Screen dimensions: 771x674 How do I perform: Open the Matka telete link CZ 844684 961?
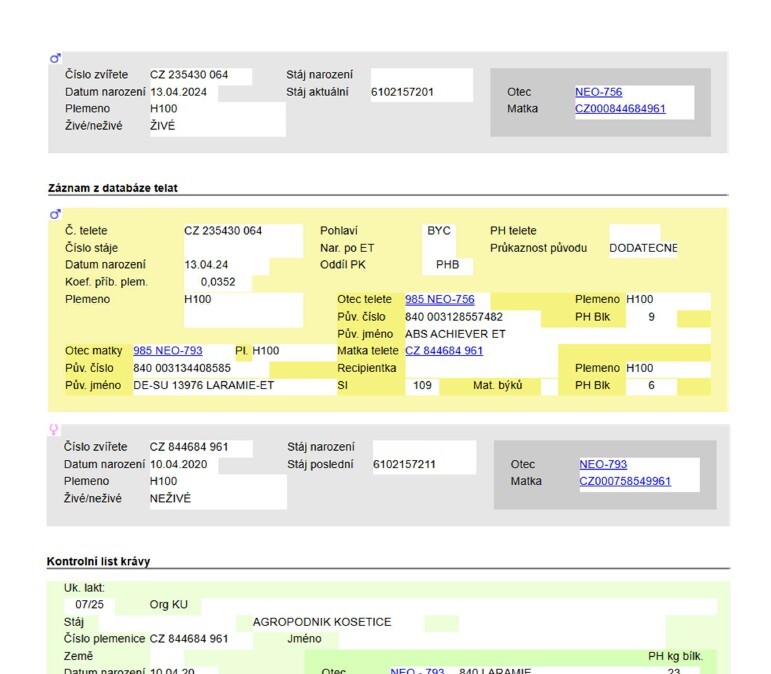(x=444, y=351)
